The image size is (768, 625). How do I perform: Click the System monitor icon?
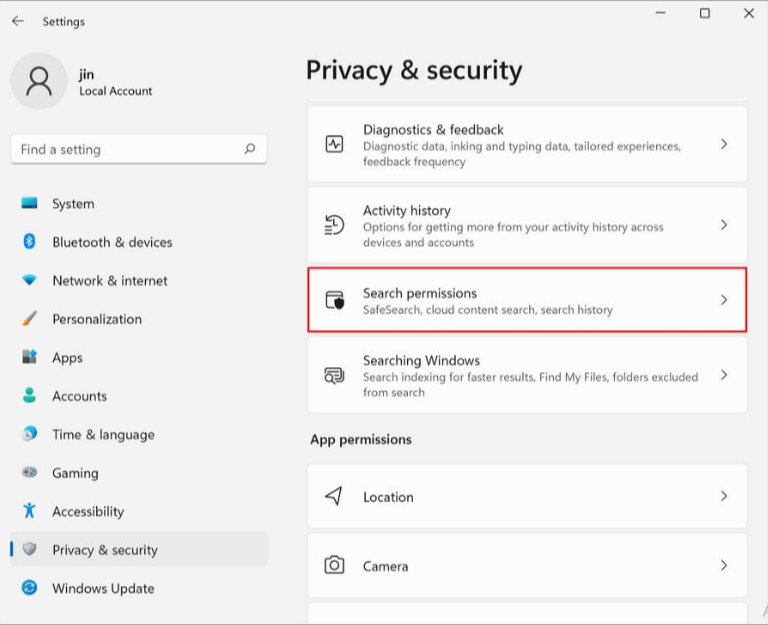(29, 203)
